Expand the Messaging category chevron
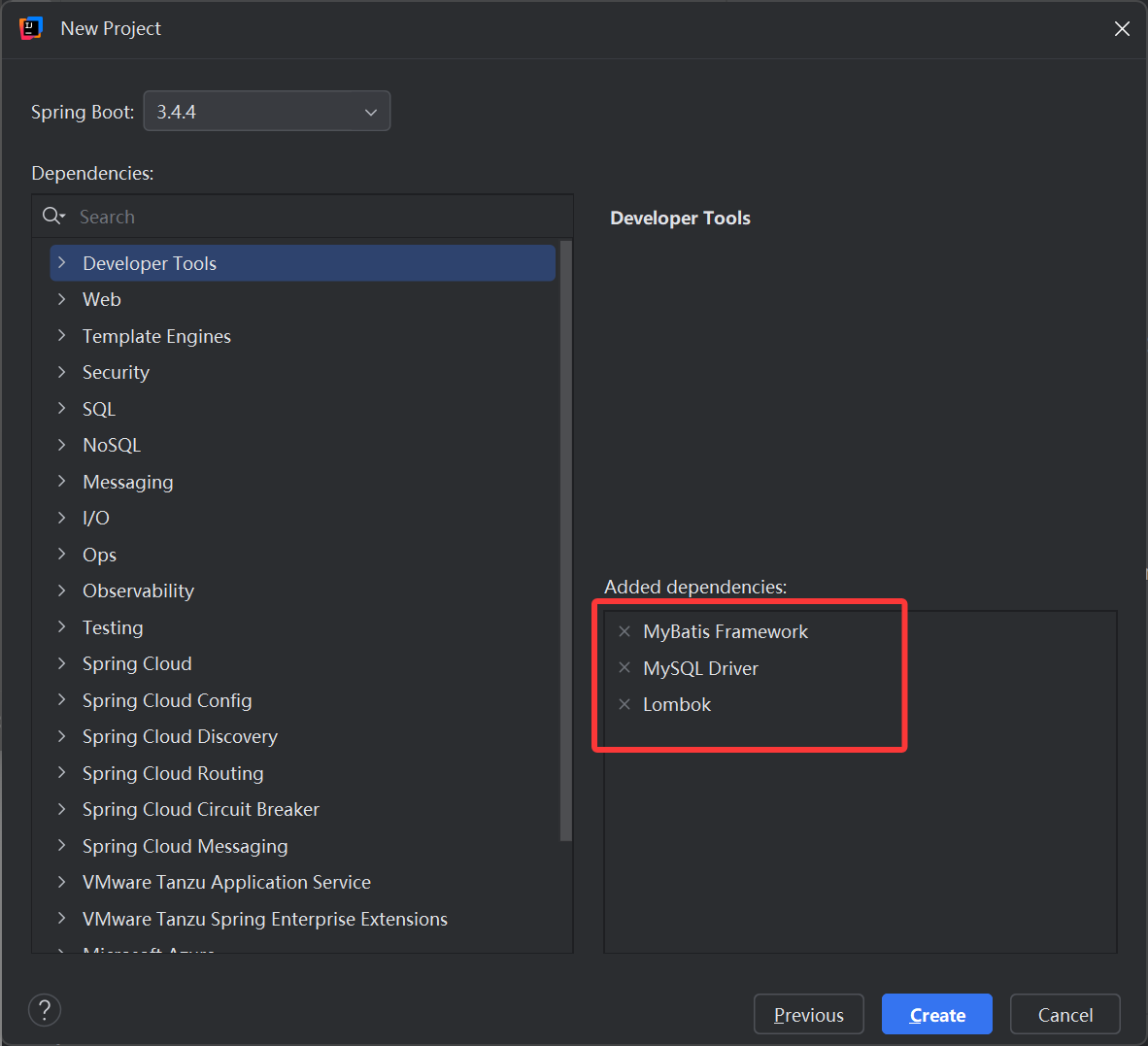Viewport: 1148px width, 1046px height. point(62,482)
